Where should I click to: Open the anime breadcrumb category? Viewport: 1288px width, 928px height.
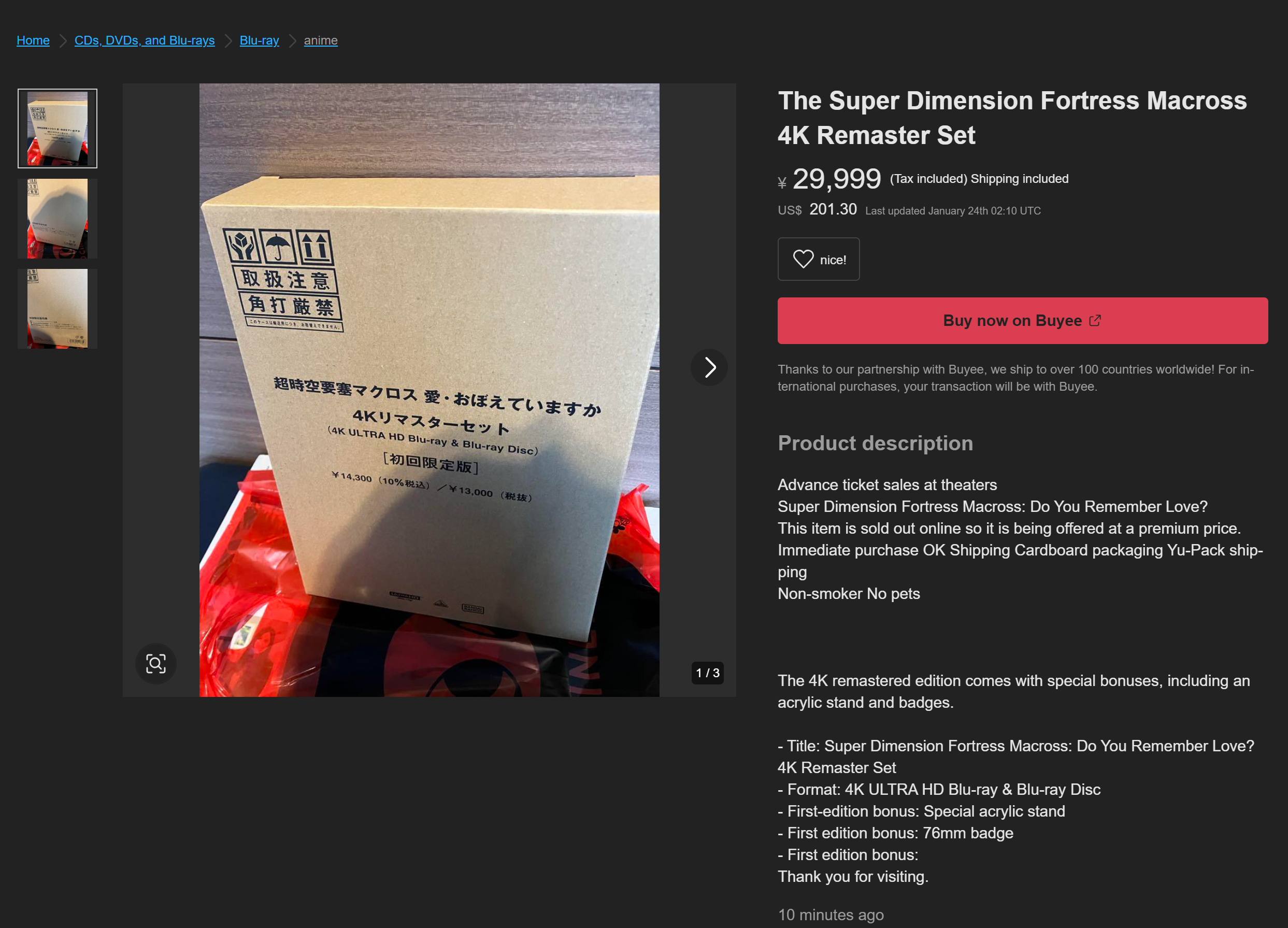click(320, 40)
